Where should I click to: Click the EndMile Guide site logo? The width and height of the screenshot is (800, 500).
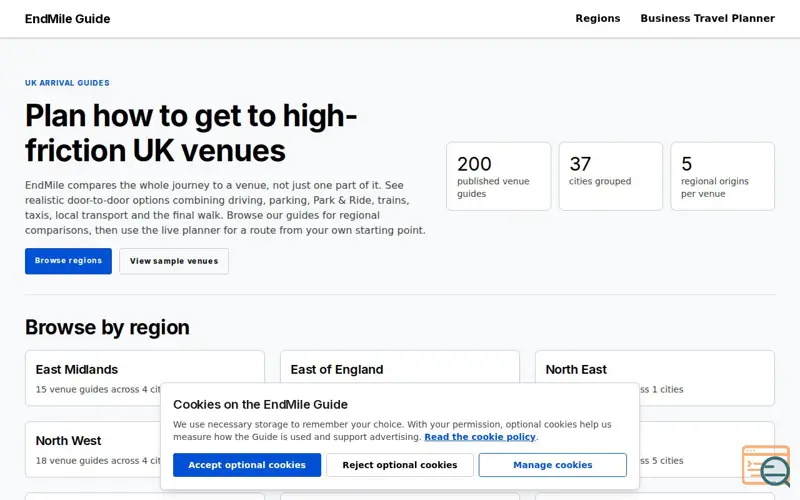pyautogui.click(x=67, y=19)
